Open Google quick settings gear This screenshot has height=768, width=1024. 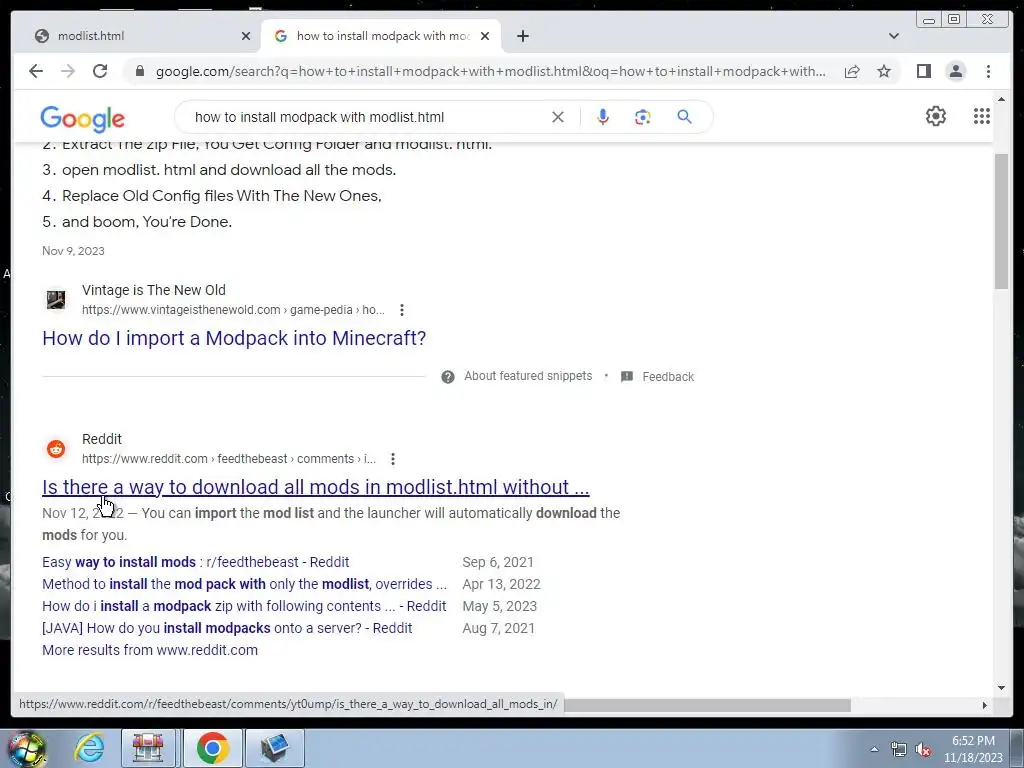click(936, 116)
